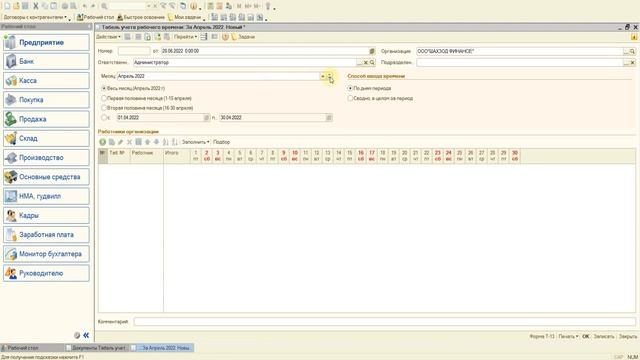Click the Месяц field spinner control
The height and width of the screenshot is (360, 640).
(330, 76)
